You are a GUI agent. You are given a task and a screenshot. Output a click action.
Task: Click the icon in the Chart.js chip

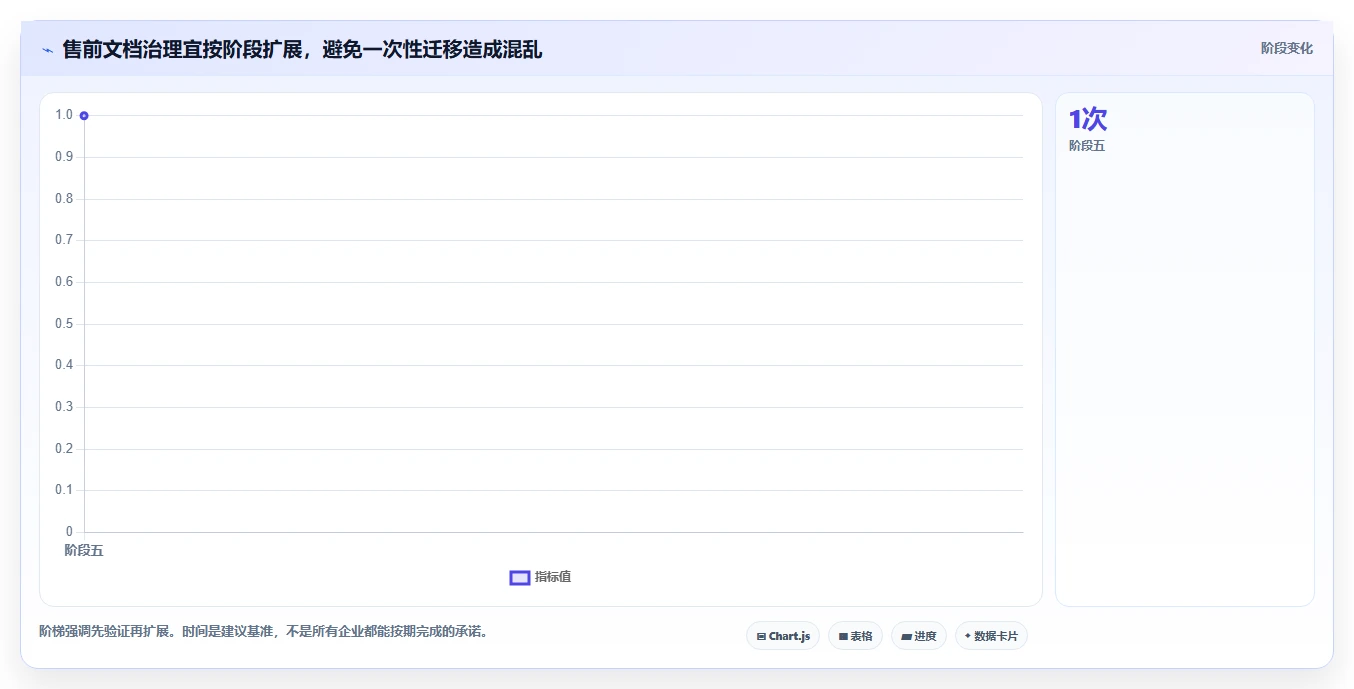point(761,637)
